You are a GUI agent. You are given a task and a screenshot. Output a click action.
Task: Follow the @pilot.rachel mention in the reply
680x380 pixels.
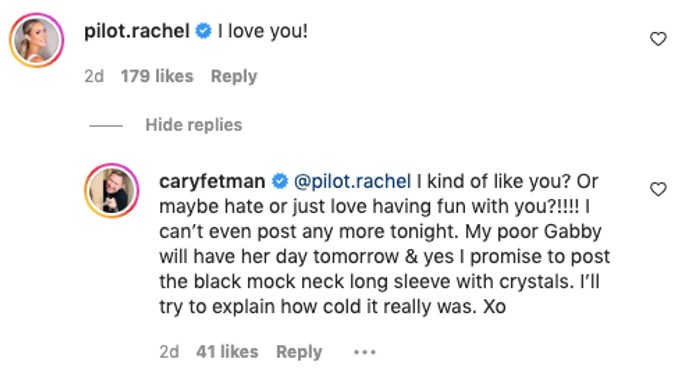[352, 181]
